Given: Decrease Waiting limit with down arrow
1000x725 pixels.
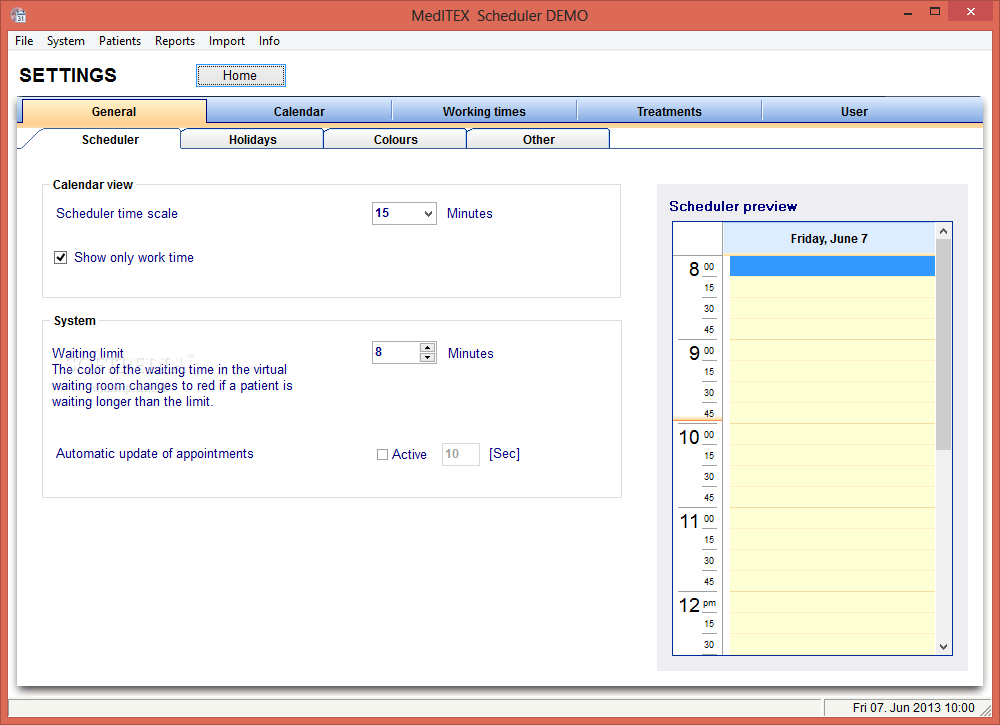Looking at the screenshot, I should [x=428, y=358].
